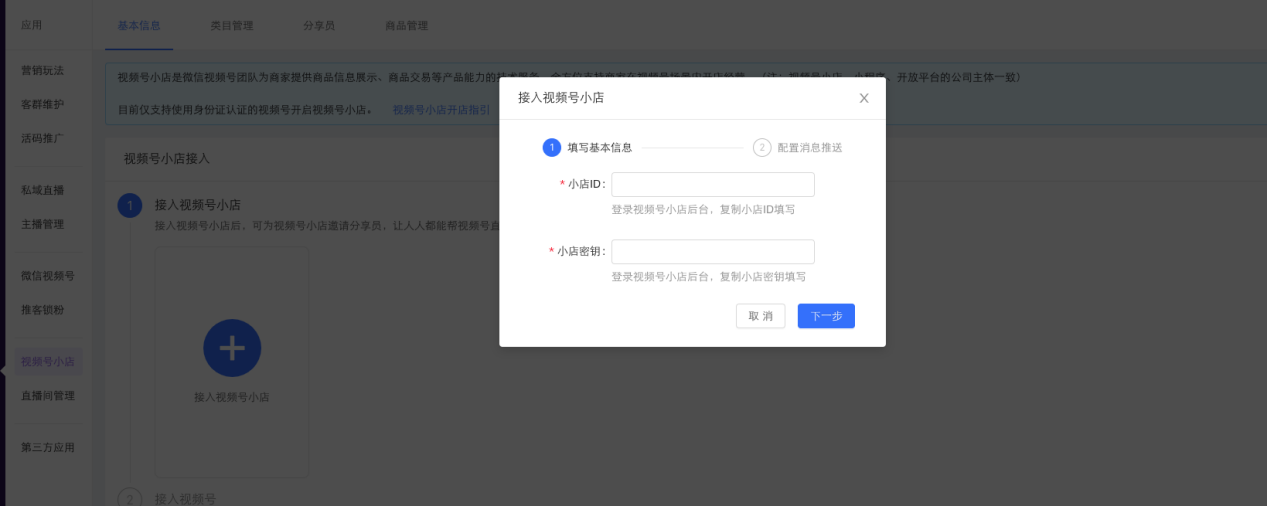
Task: Click step 2 circle 配置消息推送 in dialog
Action: point(762,147)
